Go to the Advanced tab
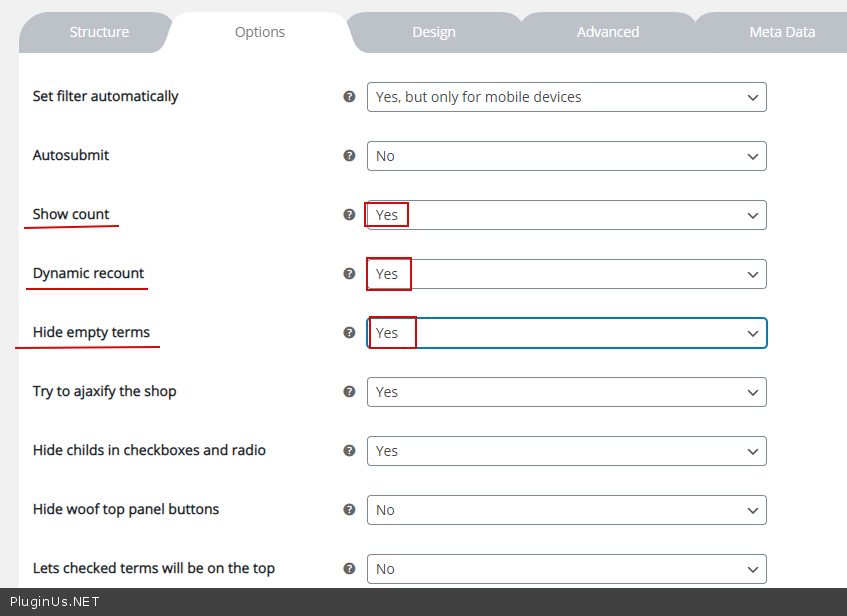Image resolution: width=847 pixels, height=616 pixels. point(607,32)
